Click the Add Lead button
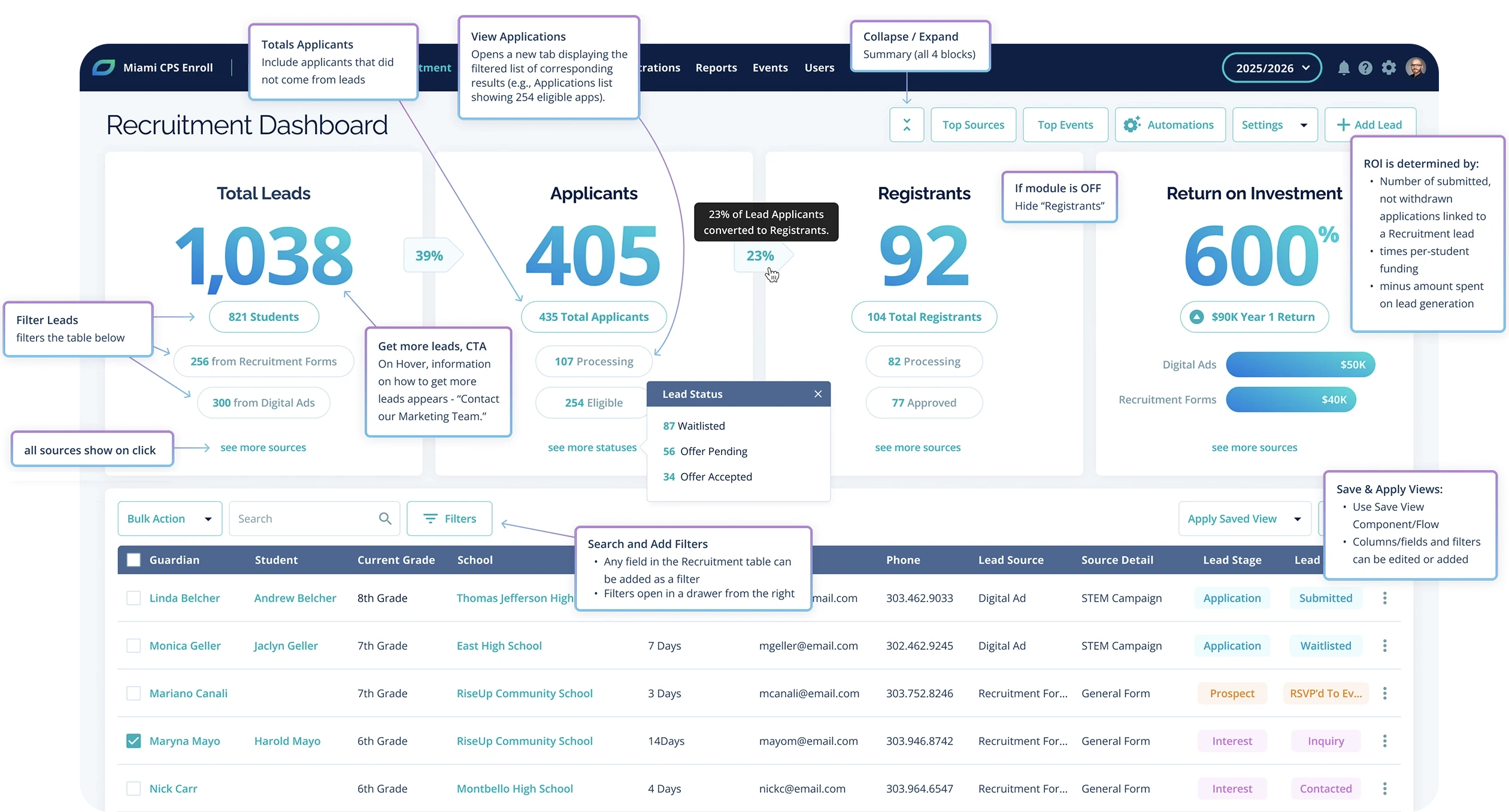The height and width of the screenshot is (812, 1509). coord(1370,125)
